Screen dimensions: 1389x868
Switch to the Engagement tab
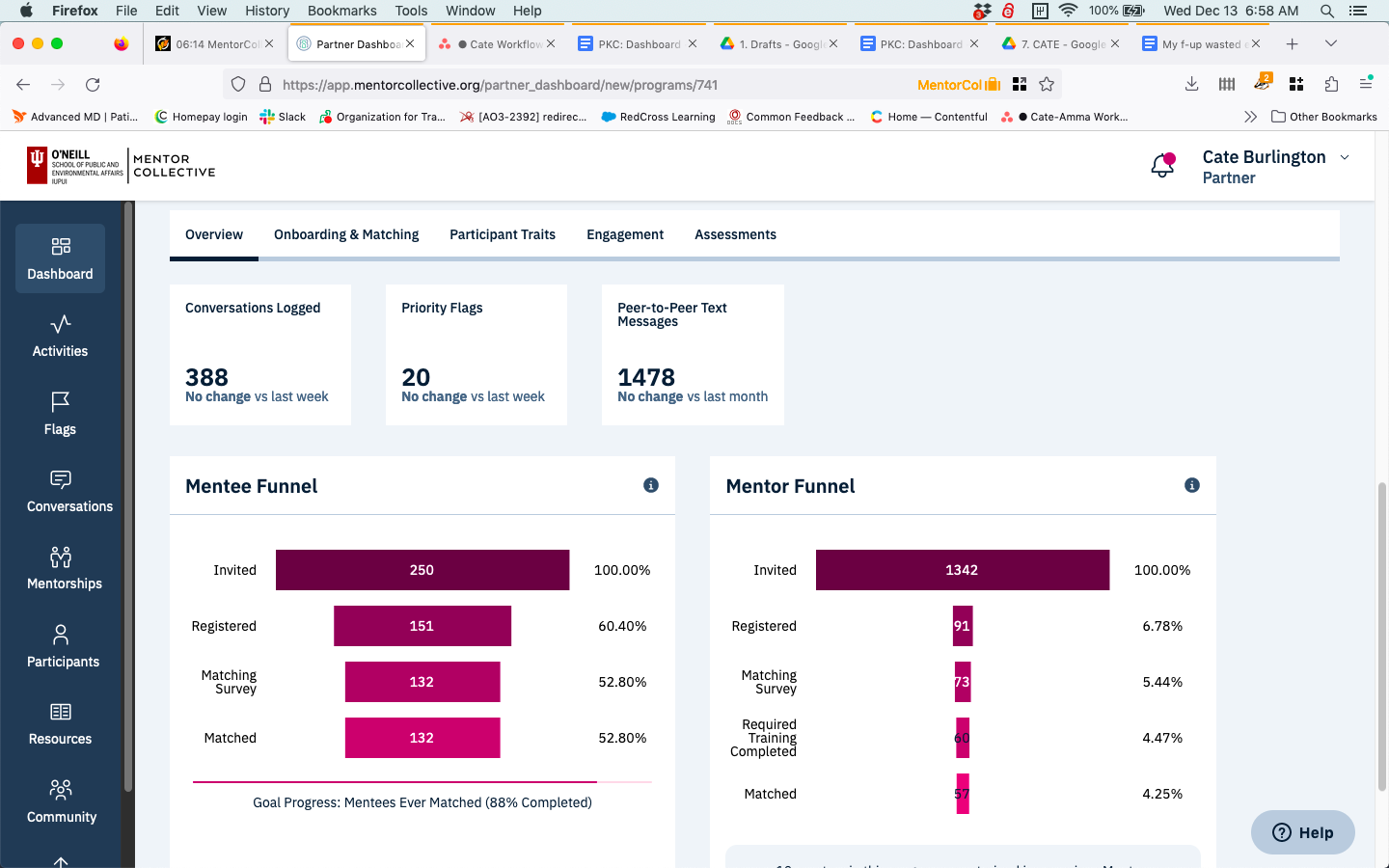(625, 234)
